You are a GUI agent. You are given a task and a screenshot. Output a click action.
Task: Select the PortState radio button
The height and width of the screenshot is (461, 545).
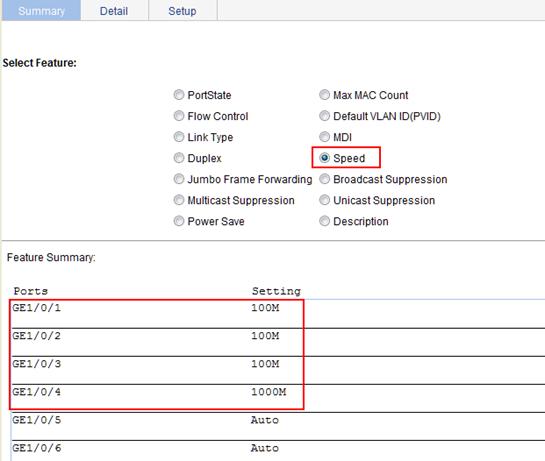coord(179,95)
